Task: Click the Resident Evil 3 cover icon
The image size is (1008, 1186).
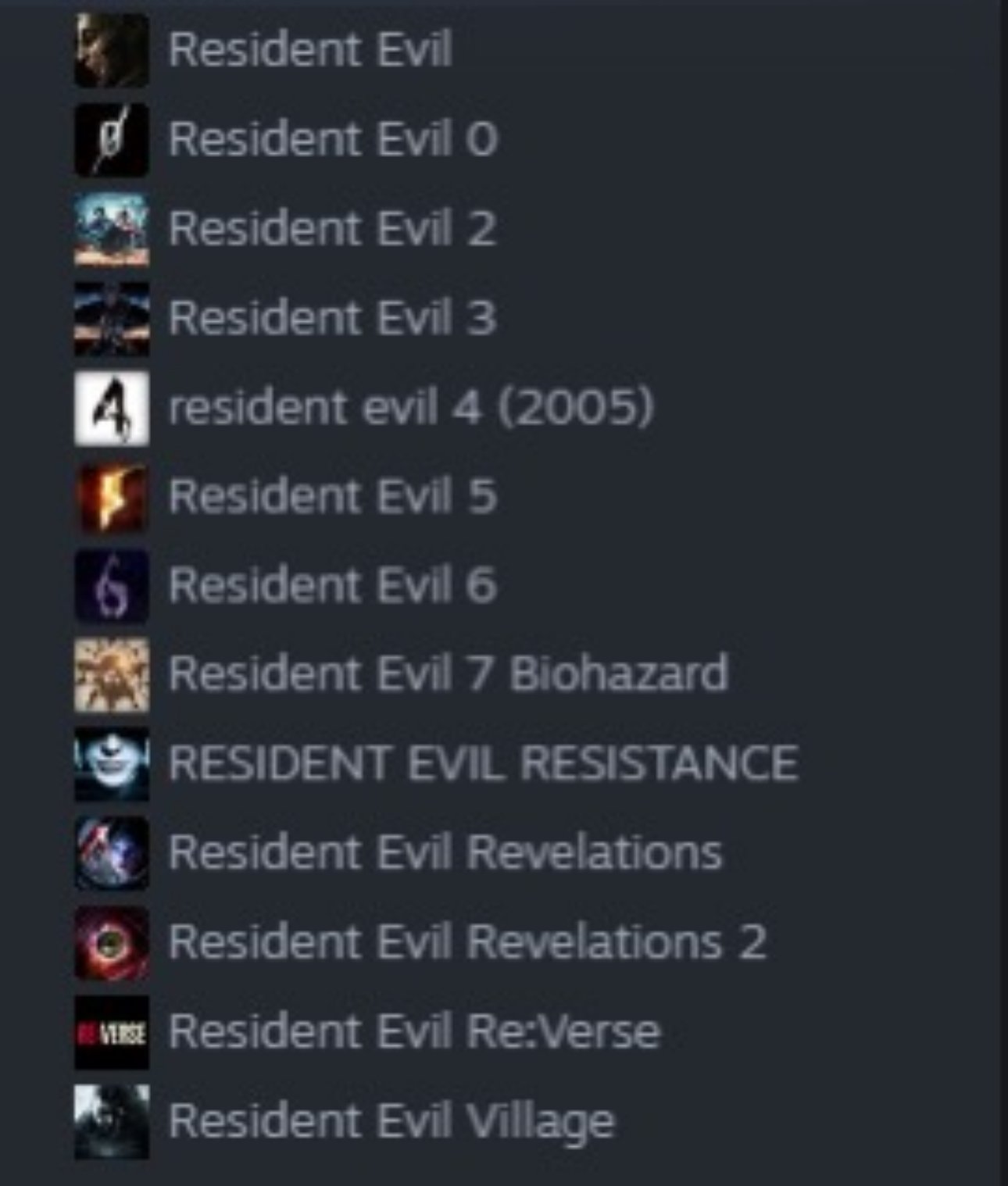Action: [x=112, y=318]
